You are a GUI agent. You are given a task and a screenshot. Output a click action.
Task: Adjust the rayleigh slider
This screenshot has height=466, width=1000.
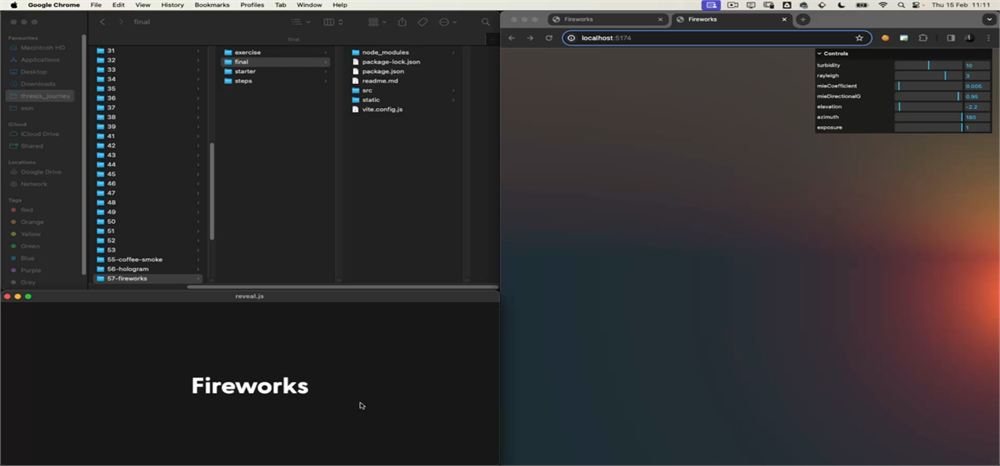[x=928, y=75]
